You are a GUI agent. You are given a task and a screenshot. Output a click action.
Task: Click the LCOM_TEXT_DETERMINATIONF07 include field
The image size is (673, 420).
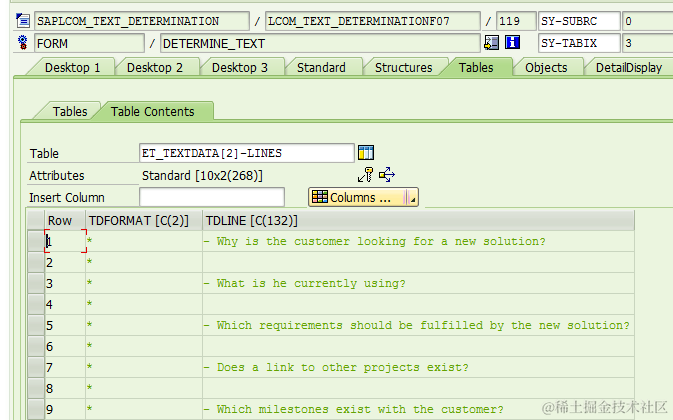pyautogui.click(x=373, y=21)
